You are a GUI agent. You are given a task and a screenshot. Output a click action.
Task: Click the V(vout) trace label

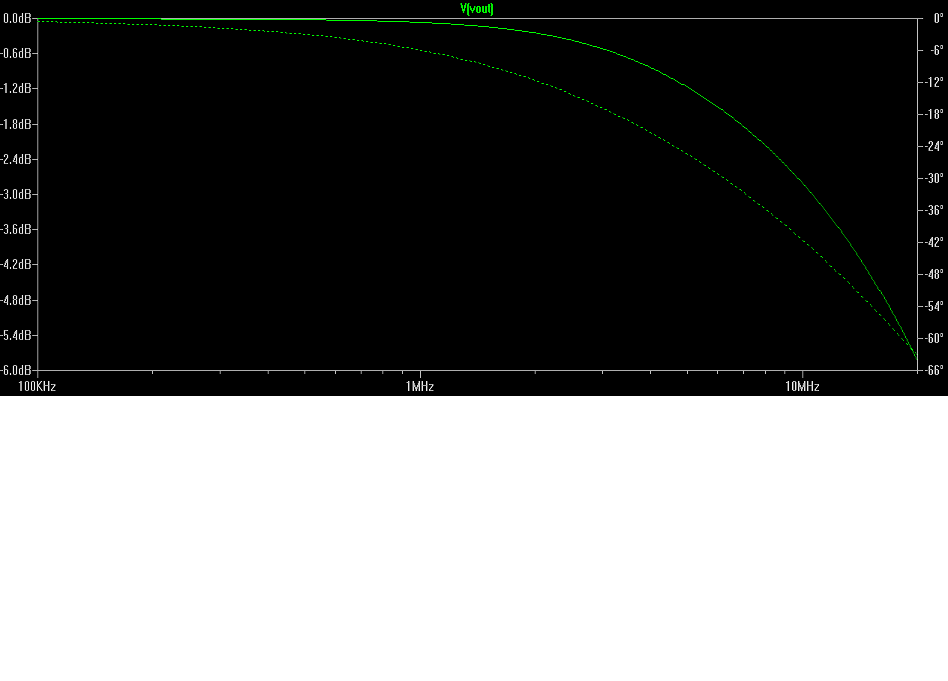click(476, 8)
